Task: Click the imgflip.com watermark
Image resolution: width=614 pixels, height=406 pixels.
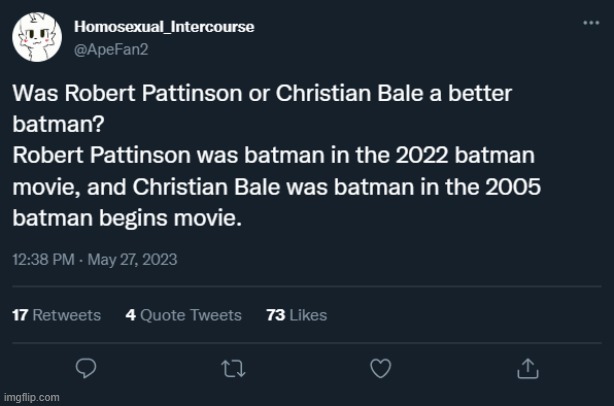Action: (x=31, y=397)
